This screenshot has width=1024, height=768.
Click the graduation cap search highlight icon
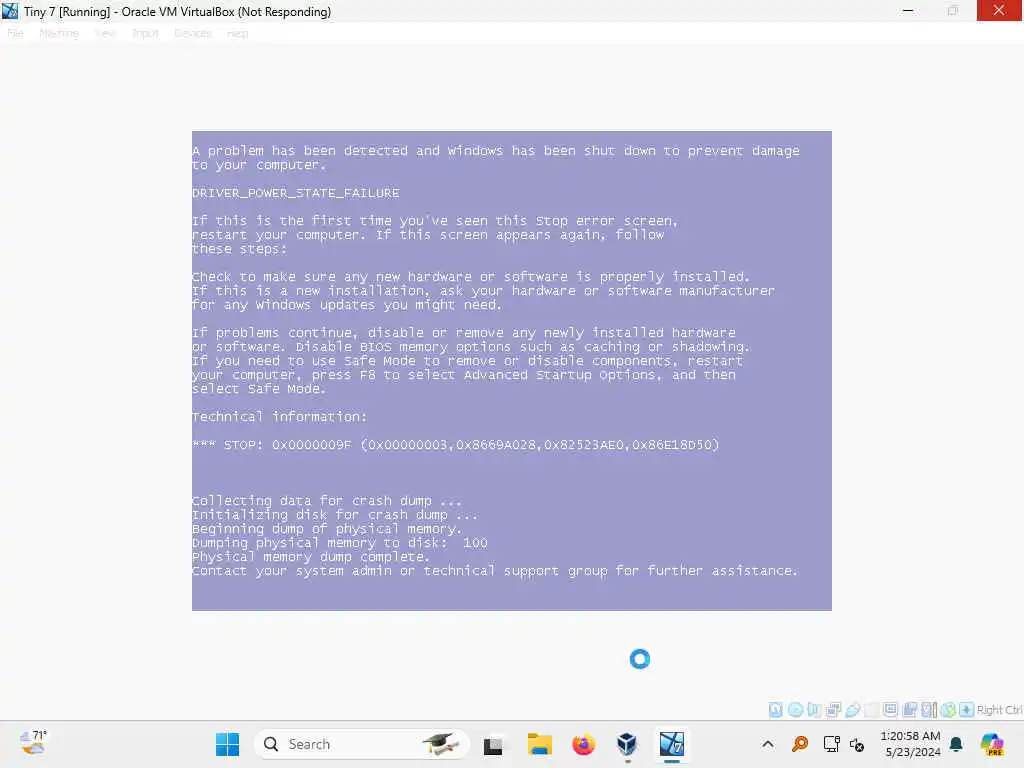(x=441, y=744)
